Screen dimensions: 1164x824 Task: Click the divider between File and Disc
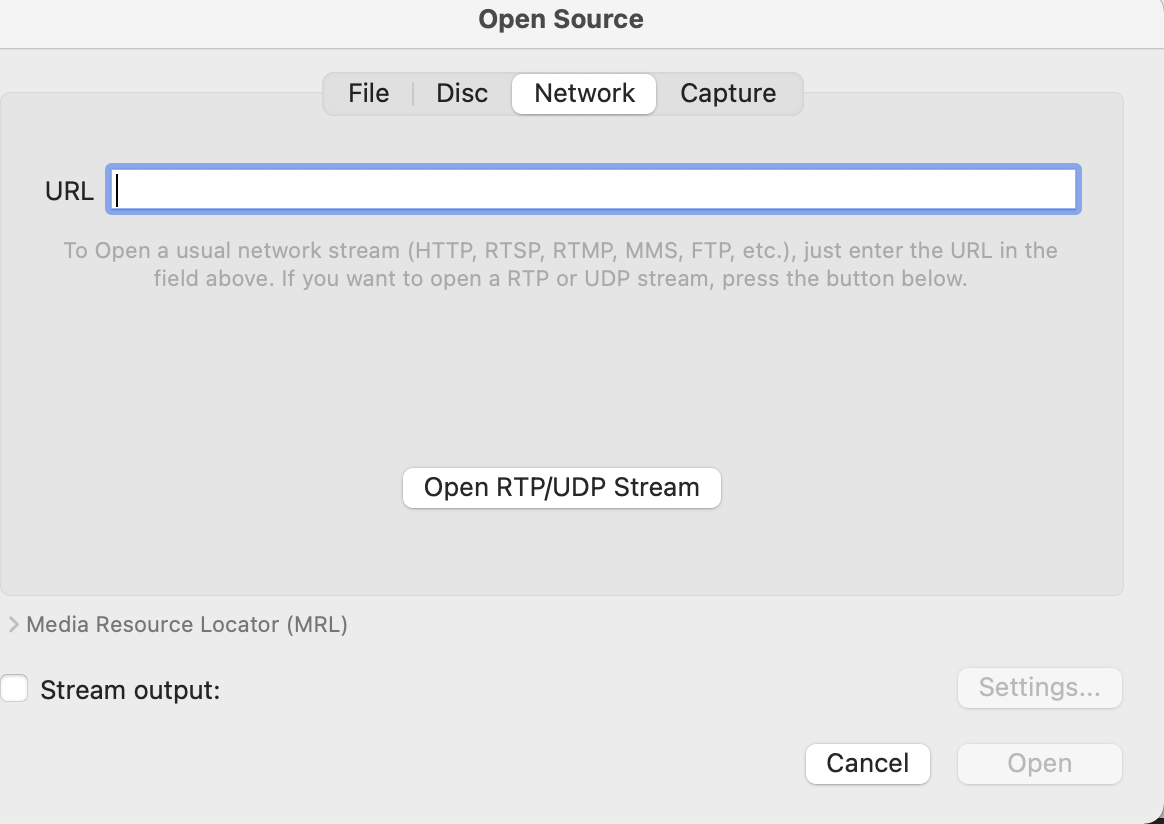point(413,94)
